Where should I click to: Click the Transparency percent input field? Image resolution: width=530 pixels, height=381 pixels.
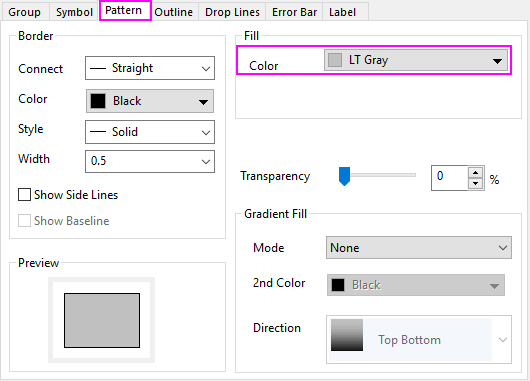[x=450, y=178]
